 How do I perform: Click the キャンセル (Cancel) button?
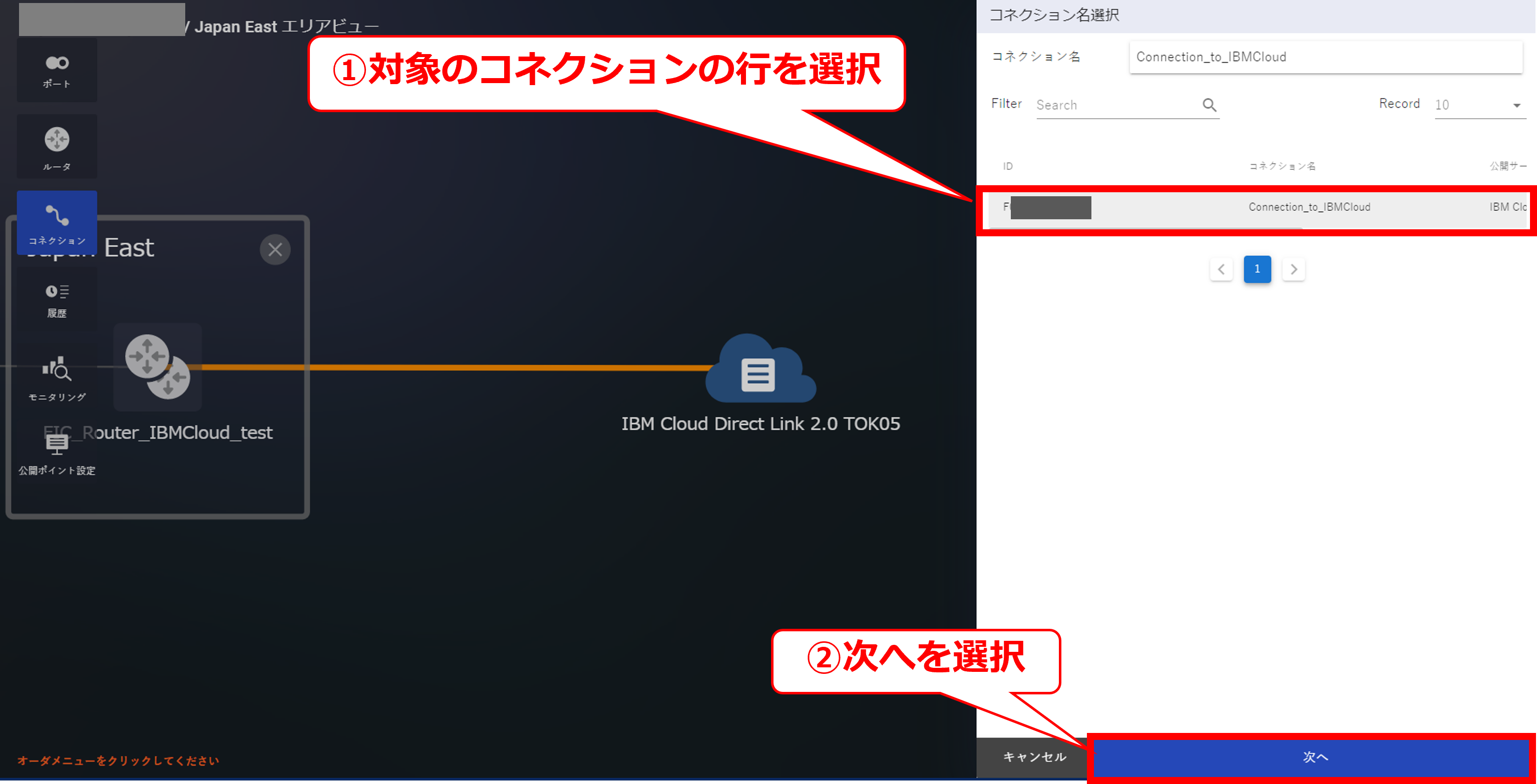1033,756
